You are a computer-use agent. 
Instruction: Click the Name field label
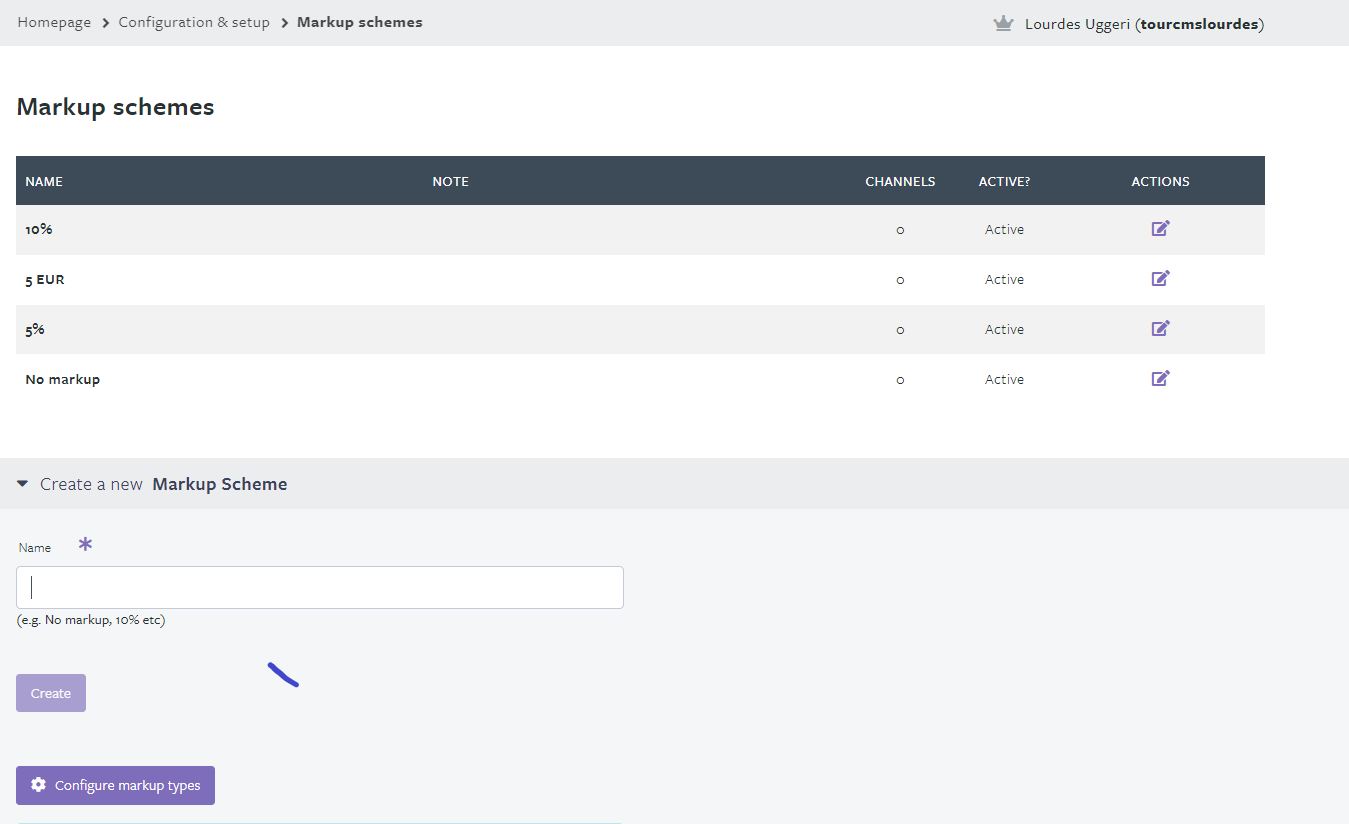pos(35,548)
